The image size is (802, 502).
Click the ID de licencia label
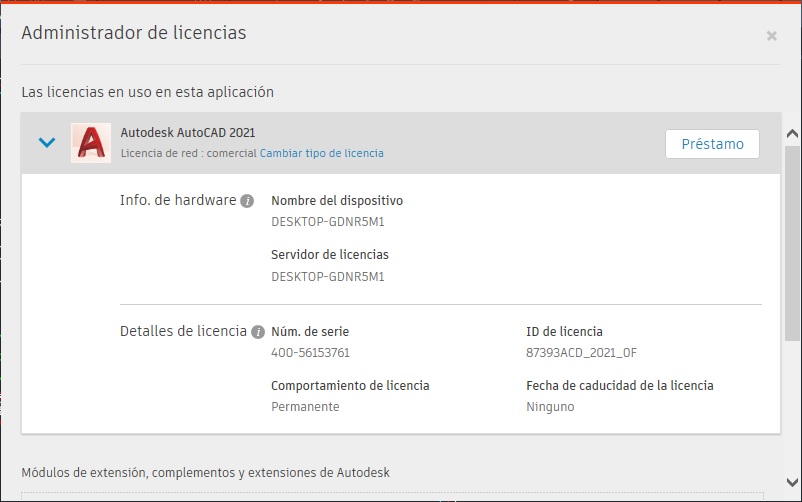coord(564,332)
